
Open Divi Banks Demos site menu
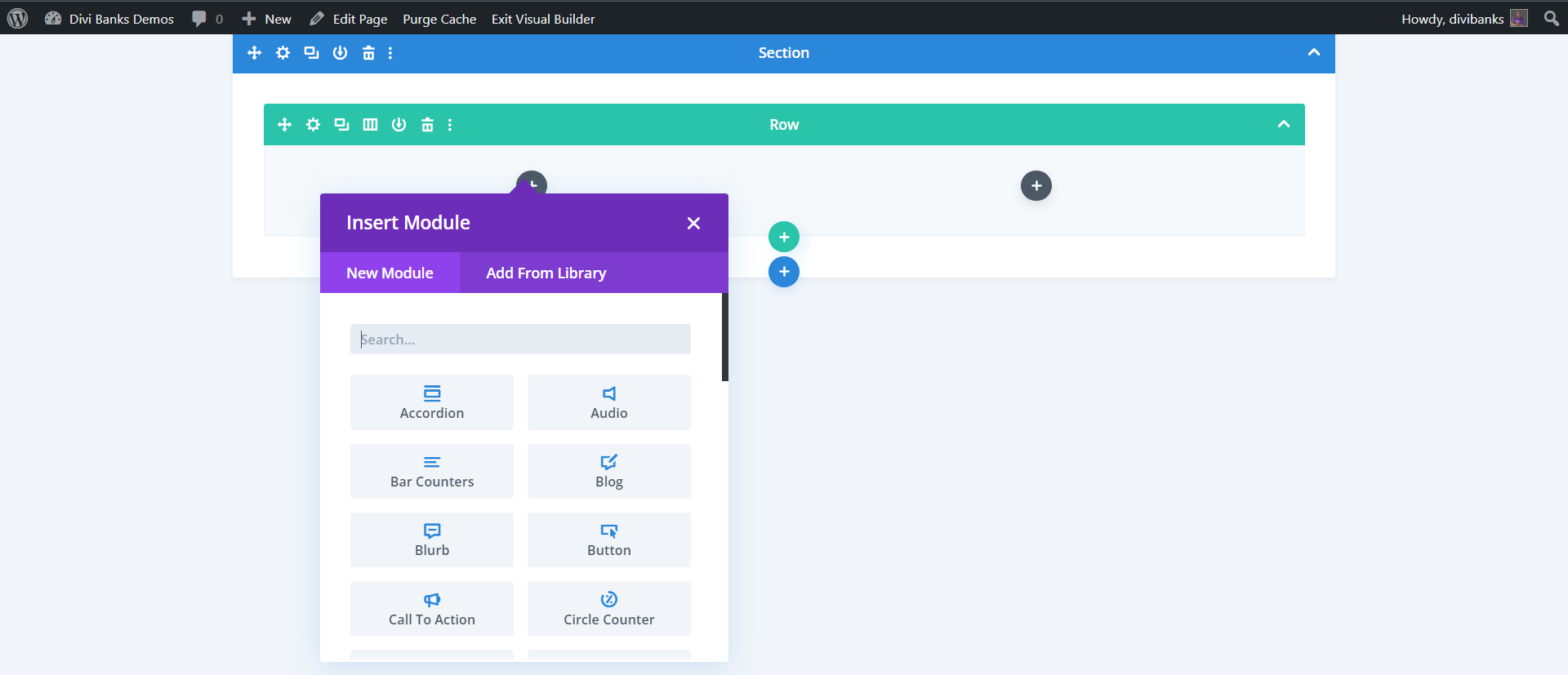109,19
